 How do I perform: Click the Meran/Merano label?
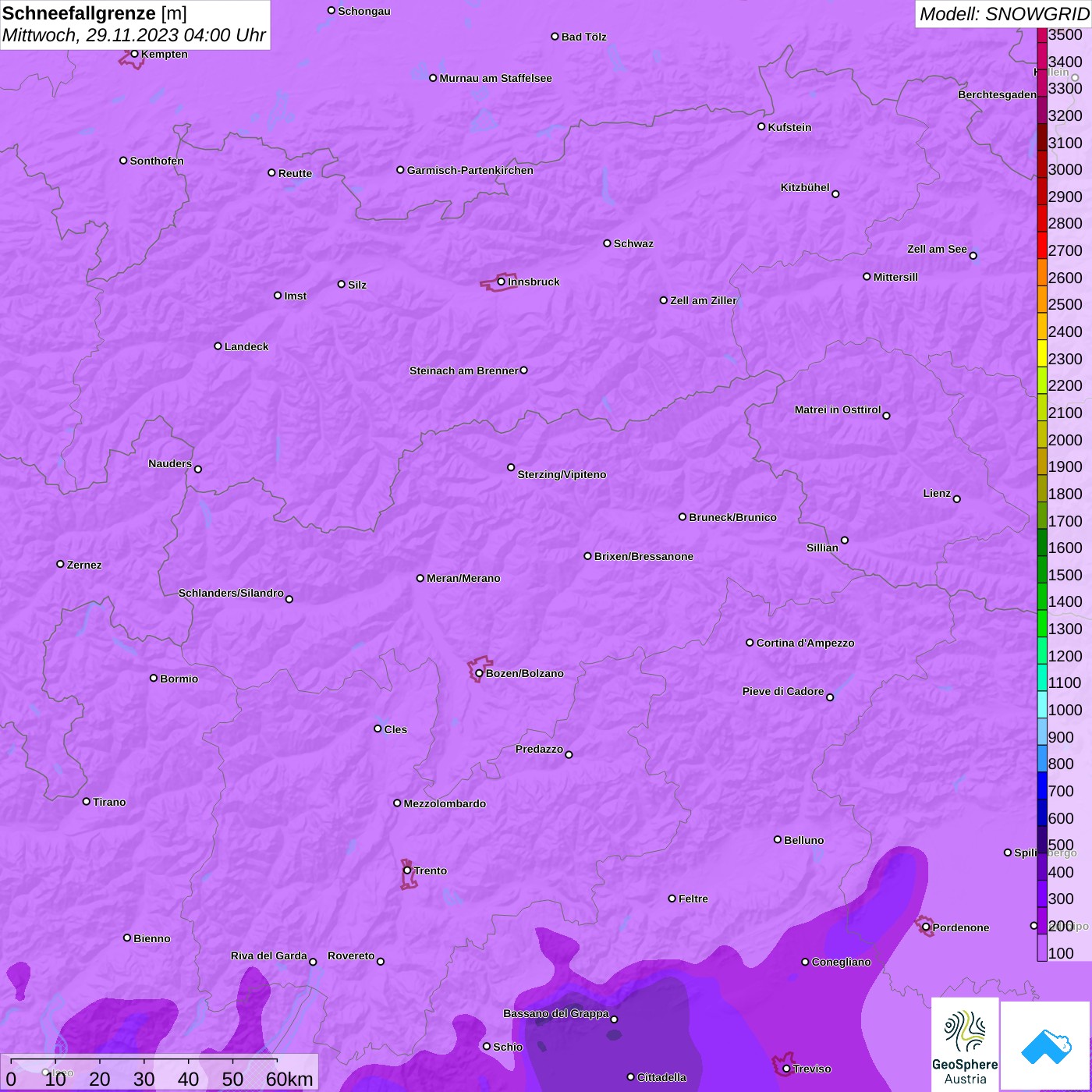tap(463, 578)
